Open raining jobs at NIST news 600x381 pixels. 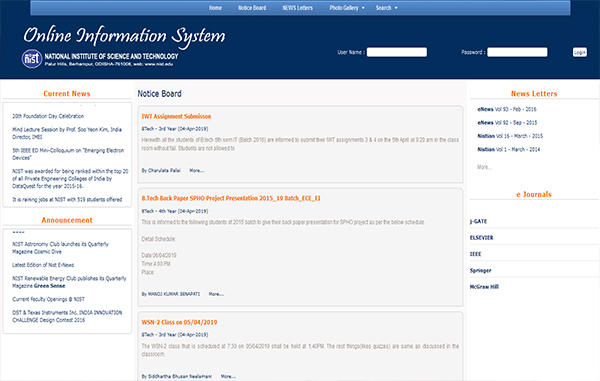[x=67, y=199]
